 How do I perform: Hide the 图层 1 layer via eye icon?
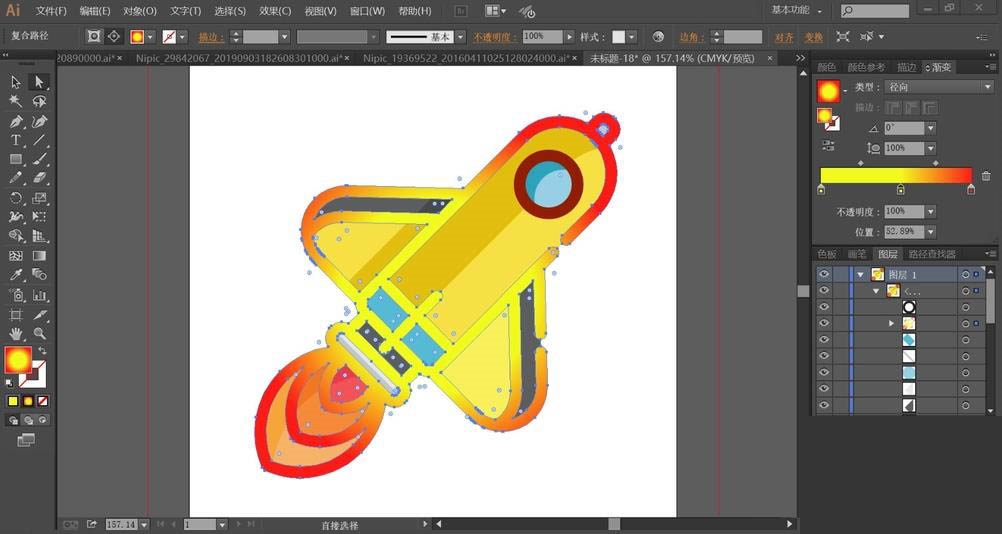coord(824,274)
